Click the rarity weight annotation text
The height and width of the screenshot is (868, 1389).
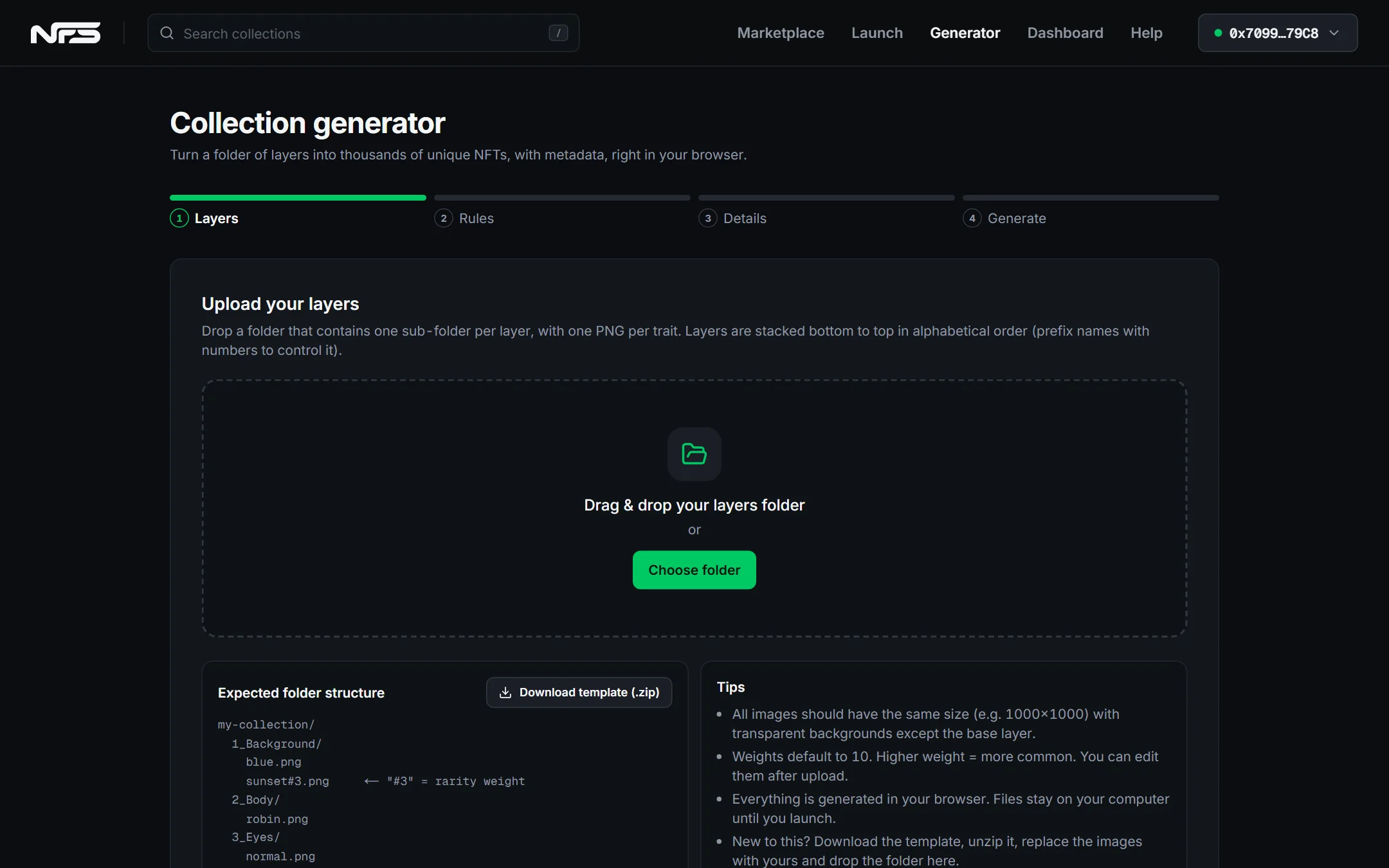[x=444, y=781]
